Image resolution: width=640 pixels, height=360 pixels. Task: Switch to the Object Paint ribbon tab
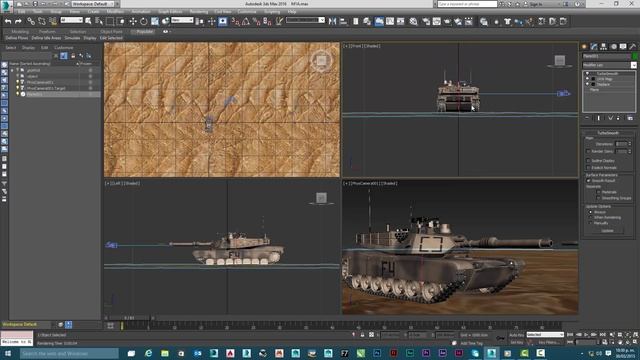[111, 31]
